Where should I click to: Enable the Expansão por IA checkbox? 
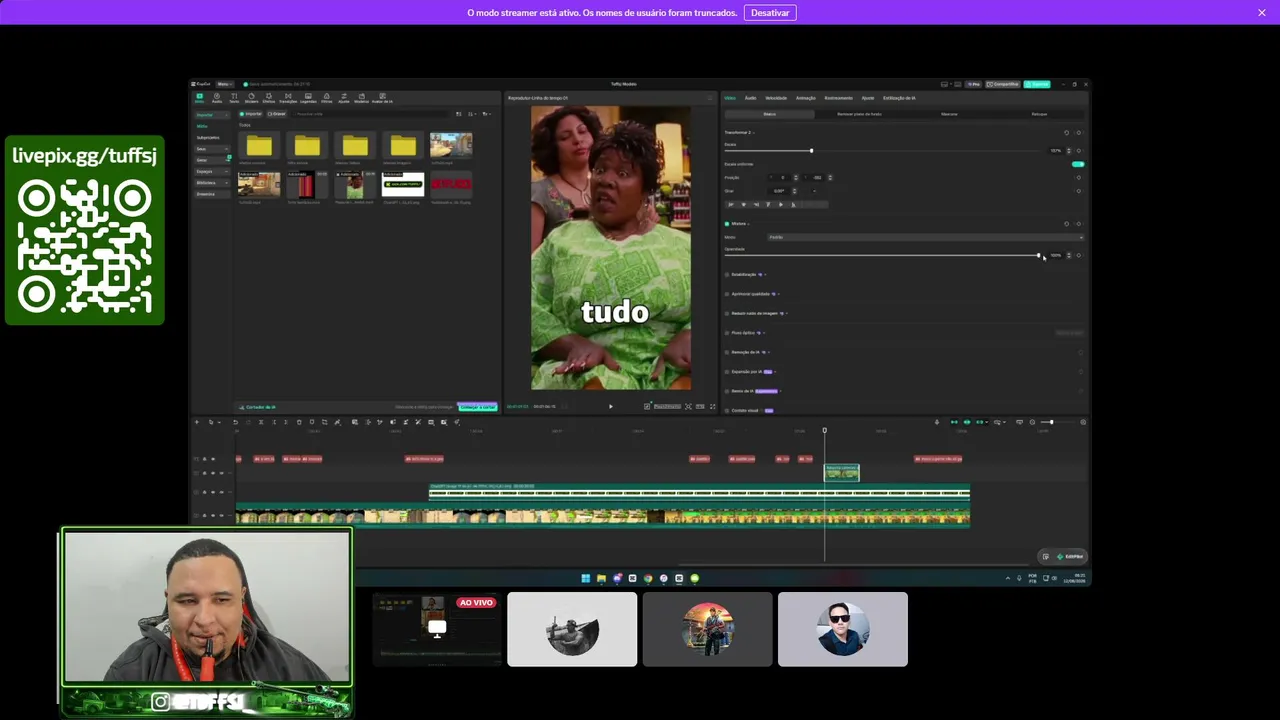pos(727,372)
